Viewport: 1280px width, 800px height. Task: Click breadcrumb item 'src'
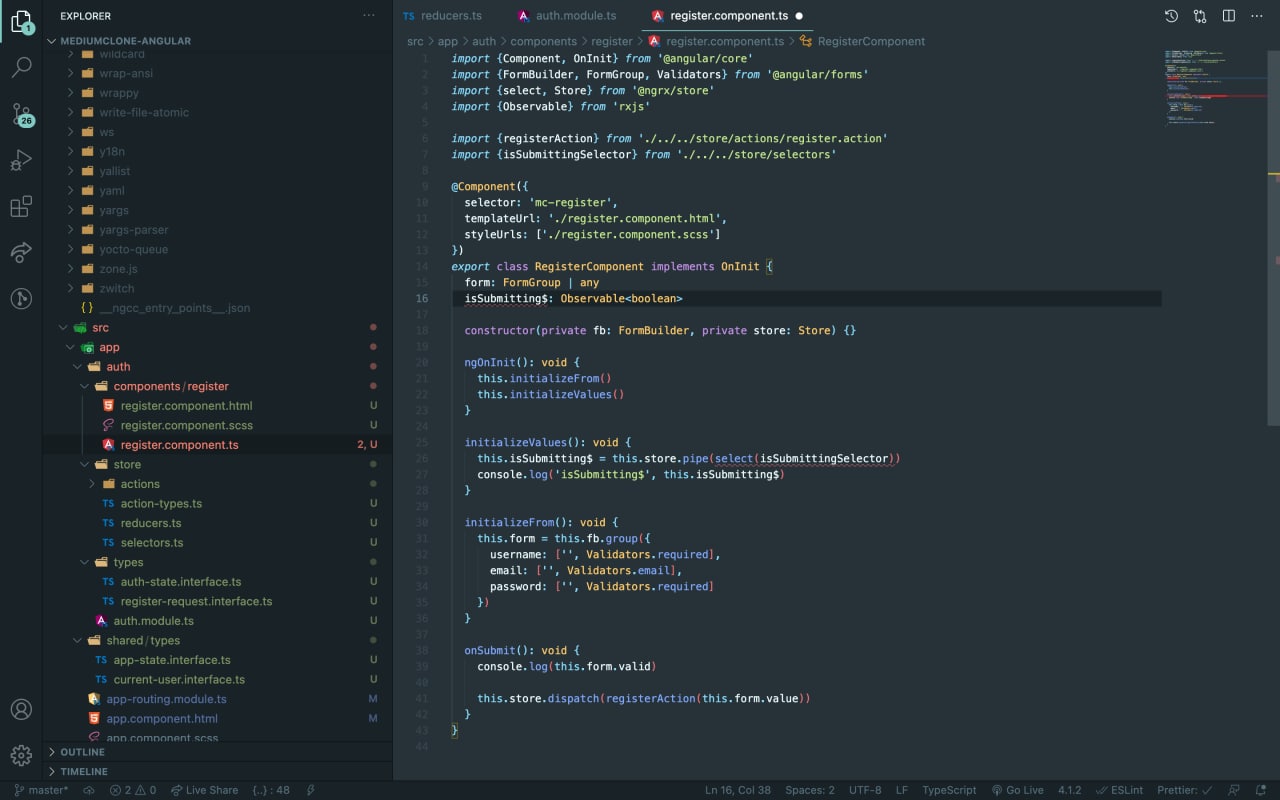(x=415, y=41)
